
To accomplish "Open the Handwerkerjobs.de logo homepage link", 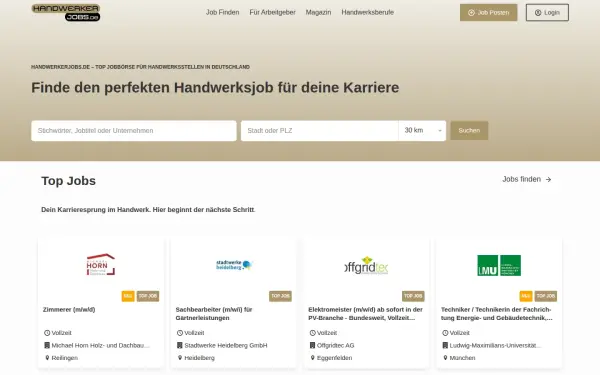I will (x=66, y=13).
